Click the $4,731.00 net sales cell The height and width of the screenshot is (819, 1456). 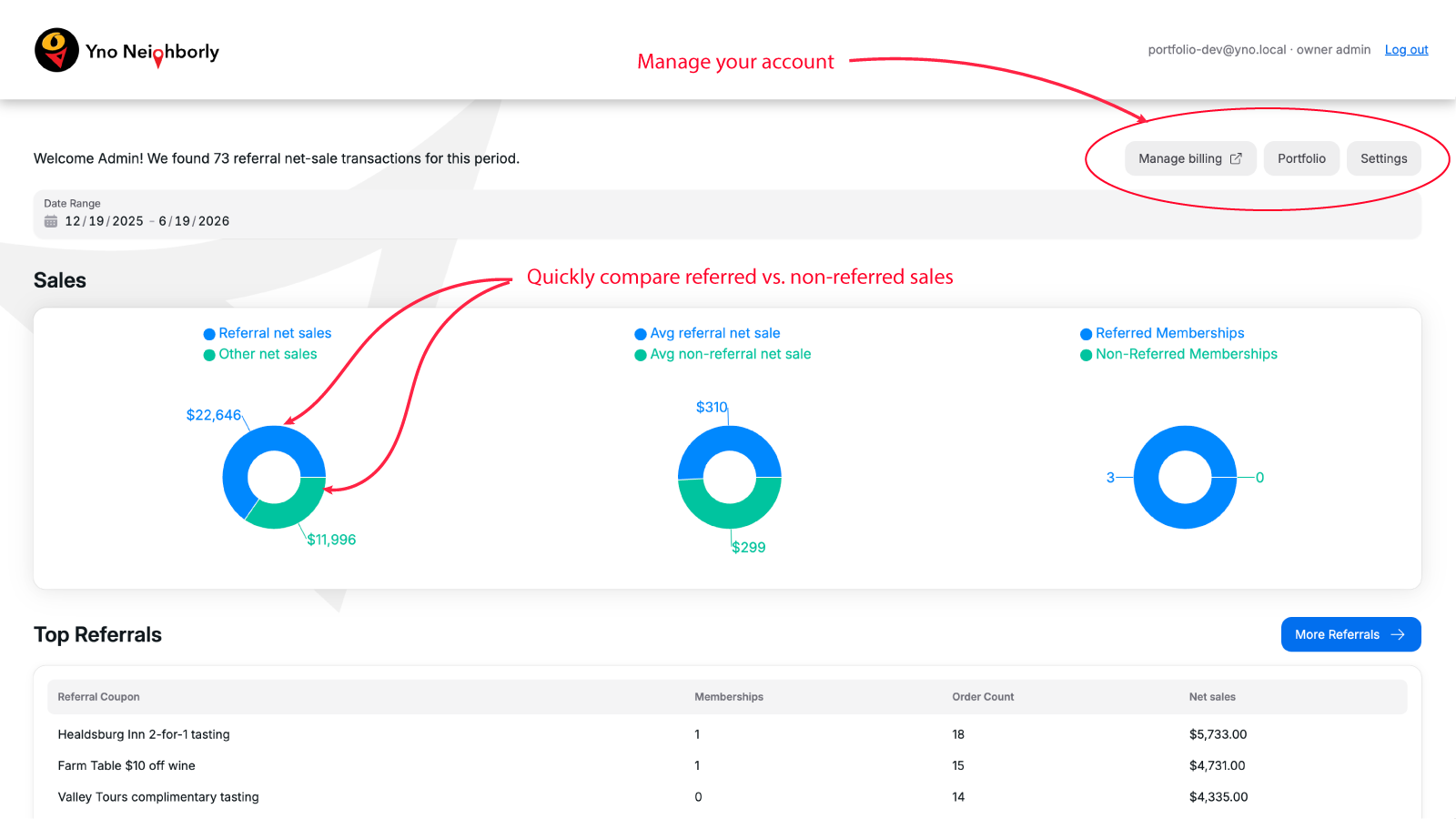pyautogui.click(x=1217, y=765)
